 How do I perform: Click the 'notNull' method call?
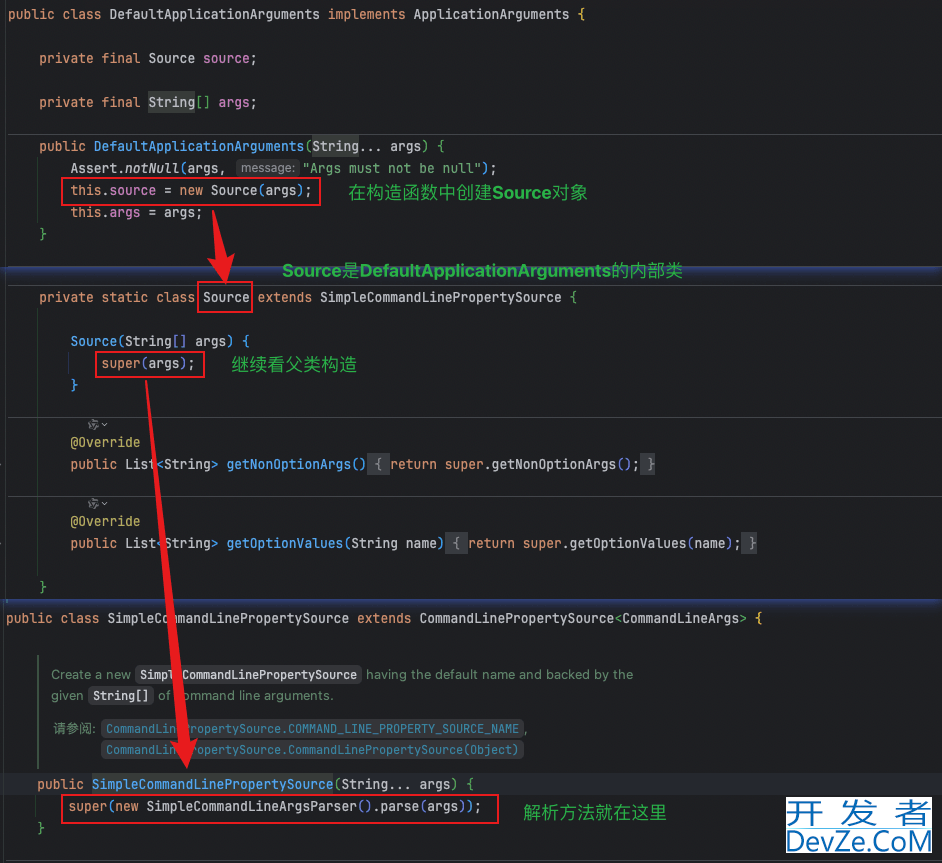pos(152,168)
